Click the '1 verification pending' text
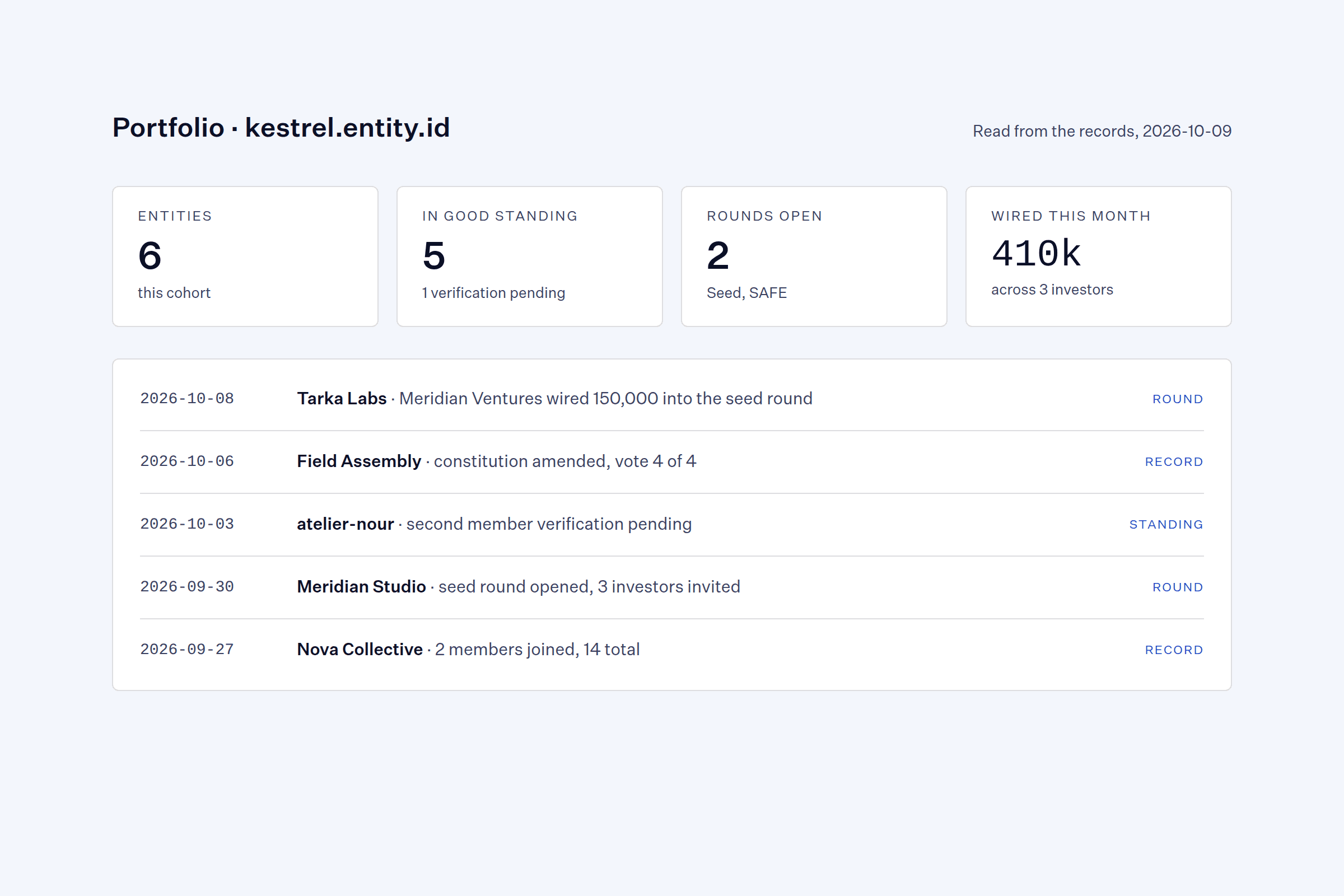The image size is (1344, 896). 494,292
